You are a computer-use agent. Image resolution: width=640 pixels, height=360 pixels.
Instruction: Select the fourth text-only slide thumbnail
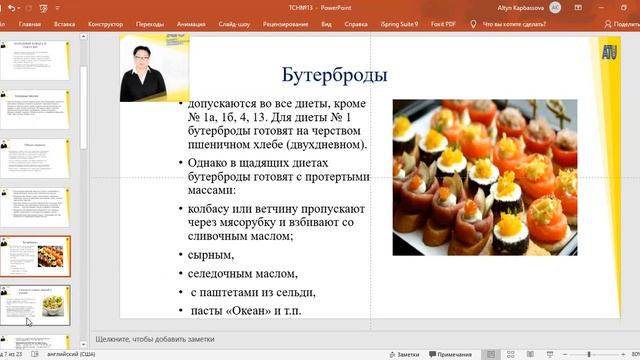tap(35, 207)
